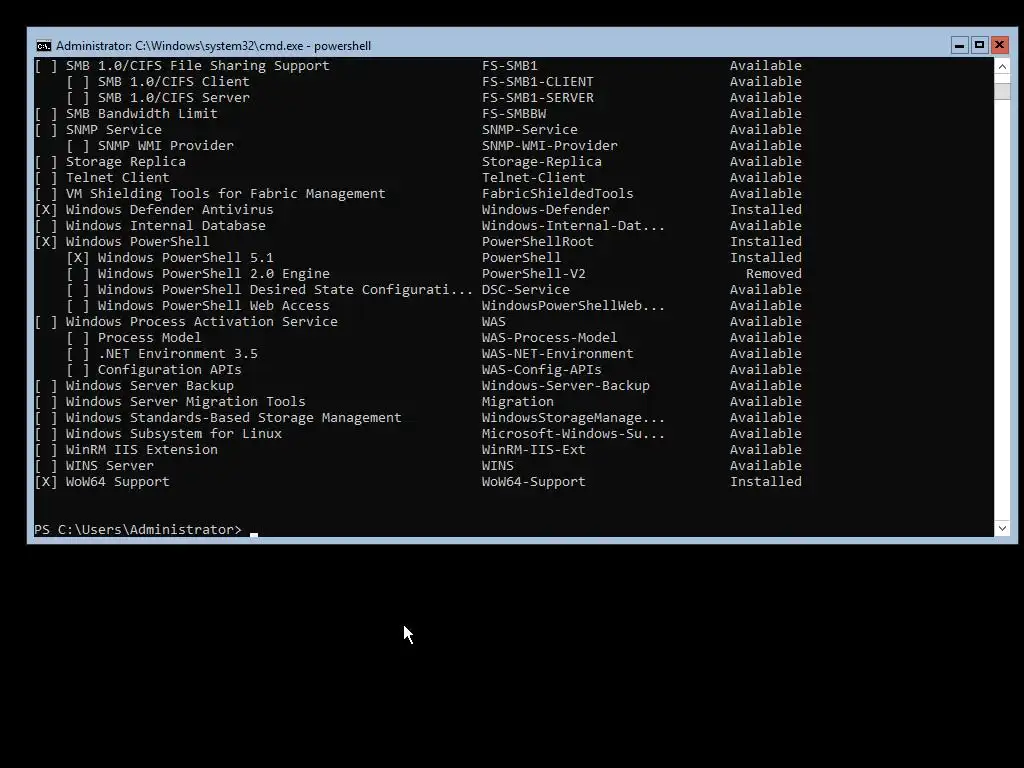Click 'WinRM IIS Extension' display name
Viewport: 1024px width, 768px height.
pyautogui.click(x=142, y=449)
